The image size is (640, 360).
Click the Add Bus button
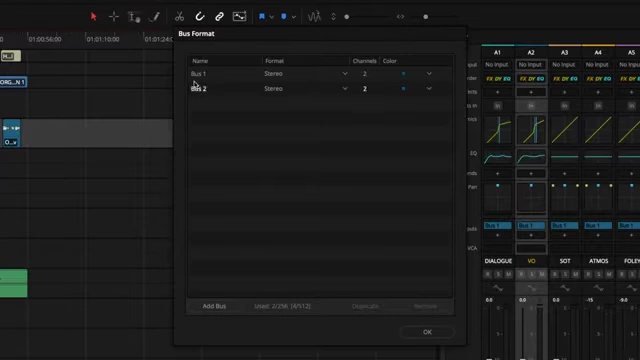(x=214, y=306)
